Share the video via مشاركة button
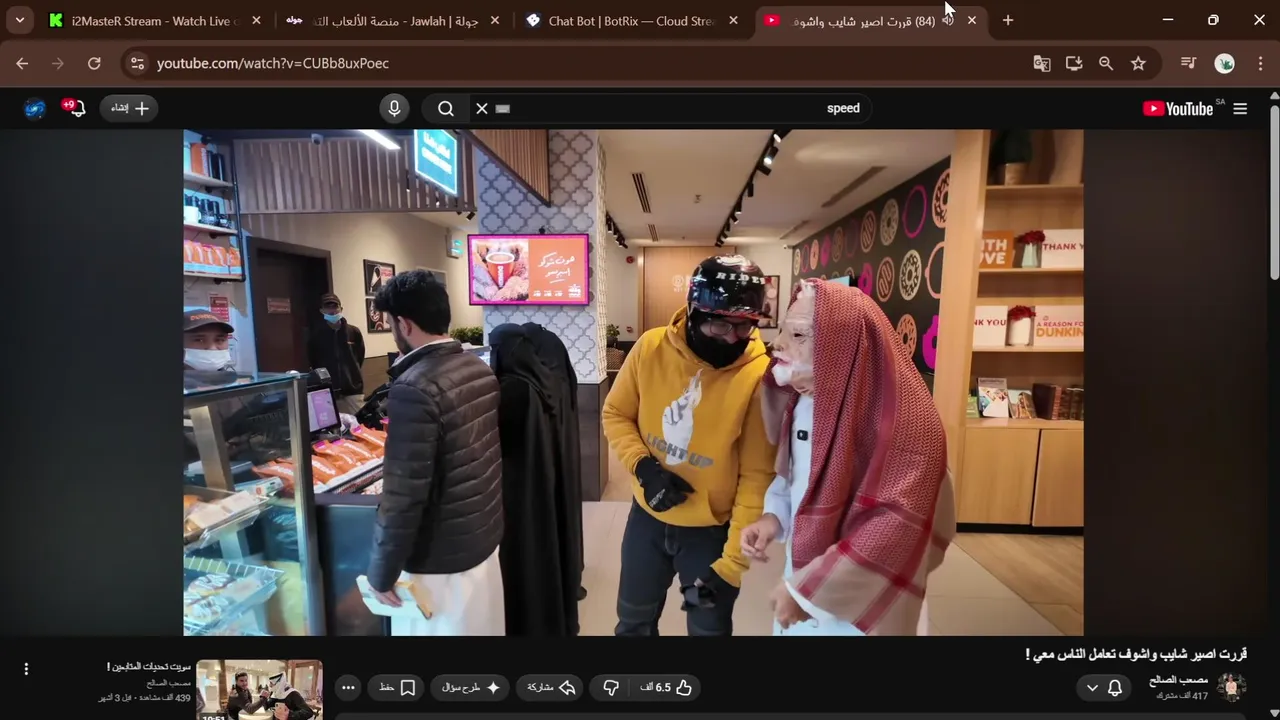This screenshot has height=720, width=1280. 551,688
